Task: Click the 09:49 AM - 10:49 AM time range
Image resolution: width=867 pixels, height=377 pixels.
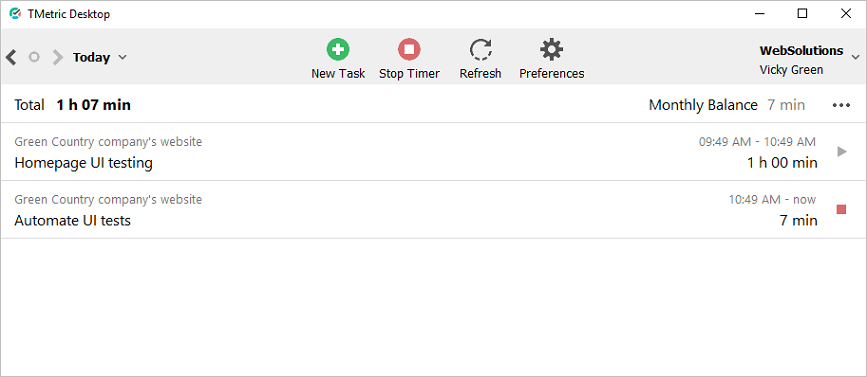Action: [757, 142]
